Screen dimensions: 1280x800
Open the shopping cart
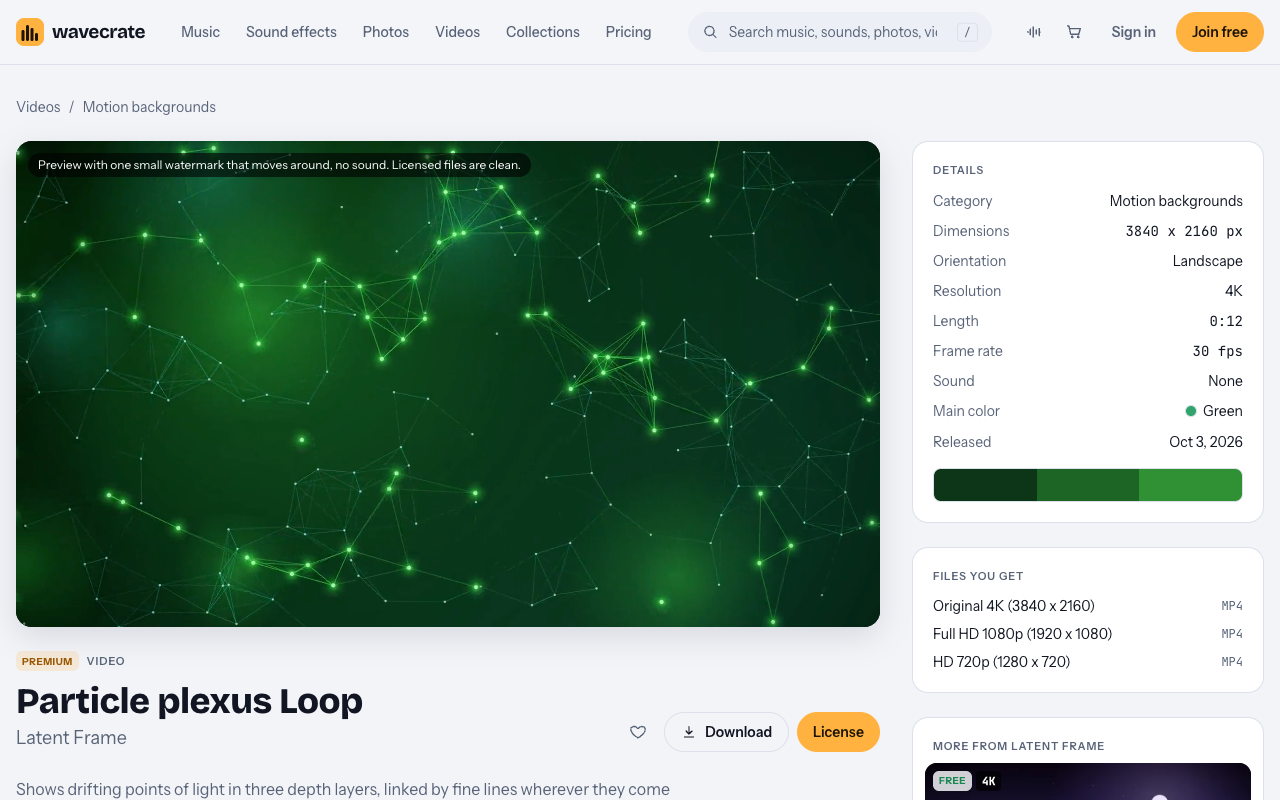(1074, 32)
